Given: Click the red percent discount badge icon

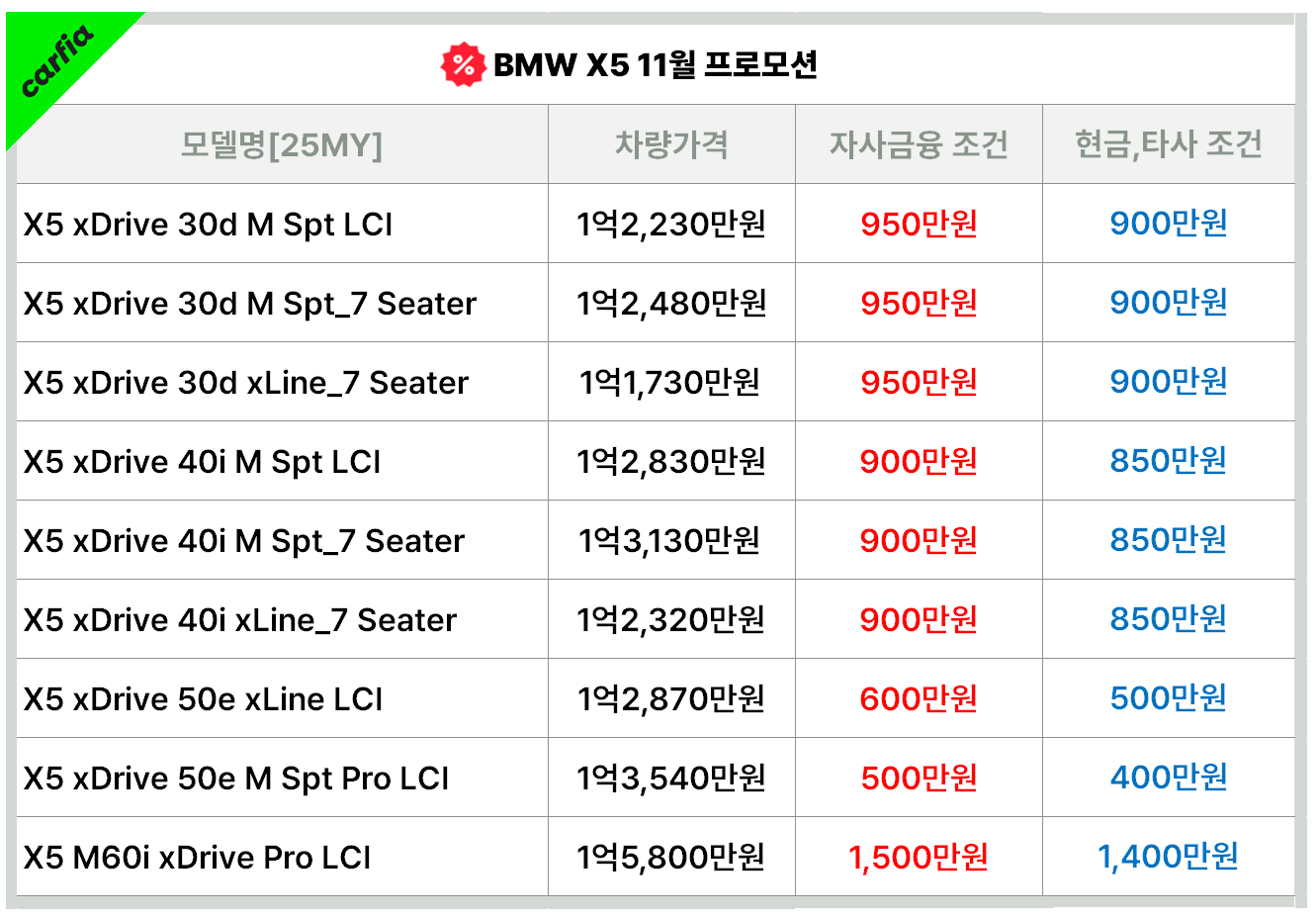Looking at the screenshot, I should tap(462, 65).
